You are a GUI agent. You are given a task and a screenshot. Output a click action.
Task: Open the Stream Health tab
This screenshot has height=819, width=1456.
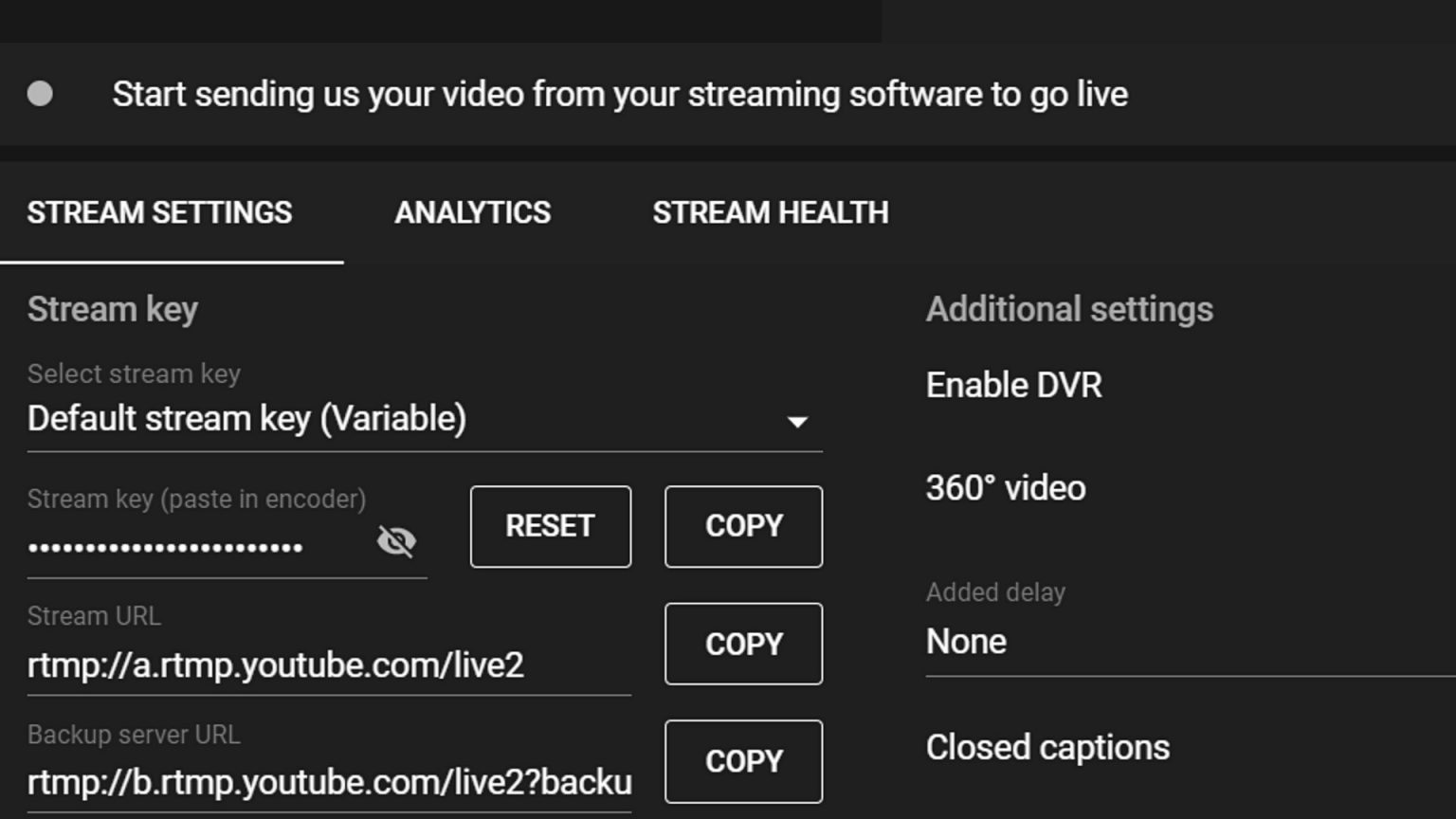pyautogui.click(x=770, y=212)
